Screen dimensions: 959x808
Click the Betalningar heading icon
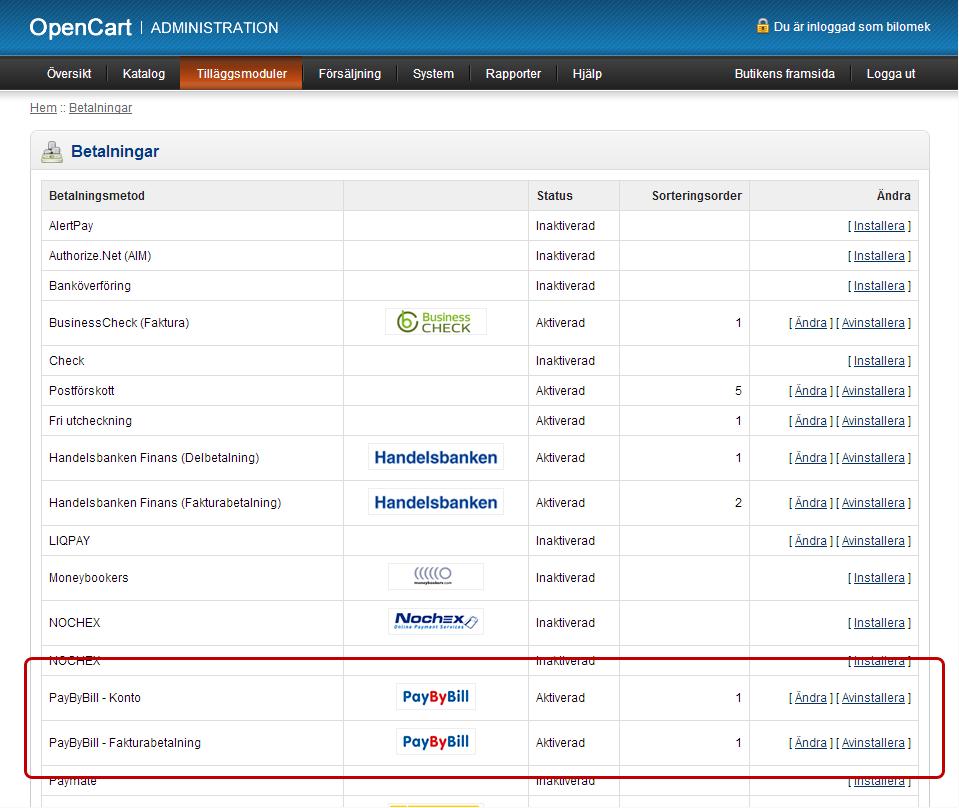[52, 152]
